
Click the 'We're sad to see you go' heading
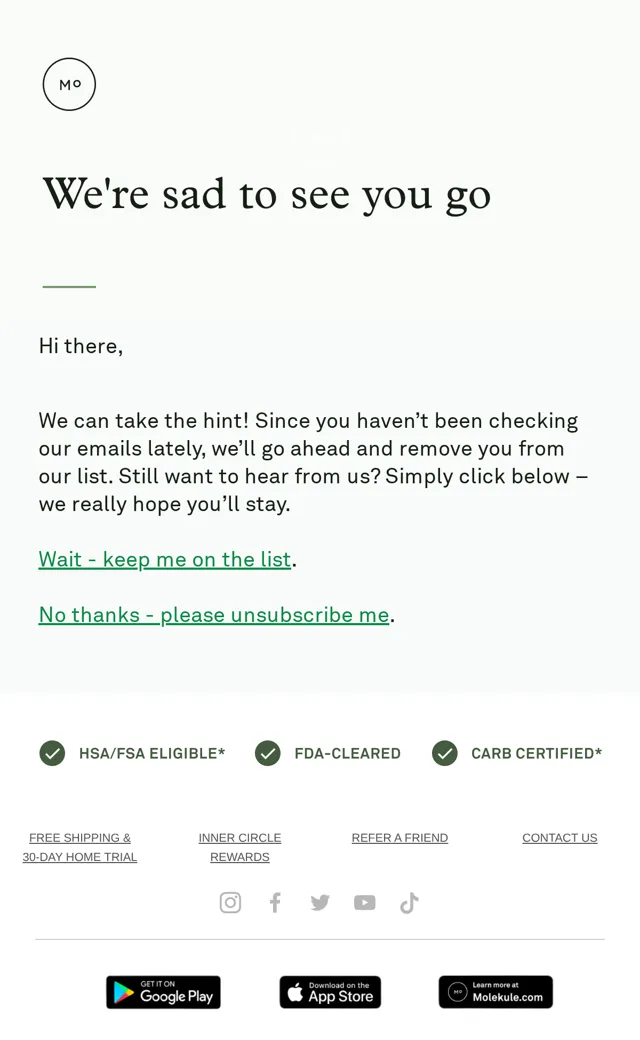[x=267, y=195]
